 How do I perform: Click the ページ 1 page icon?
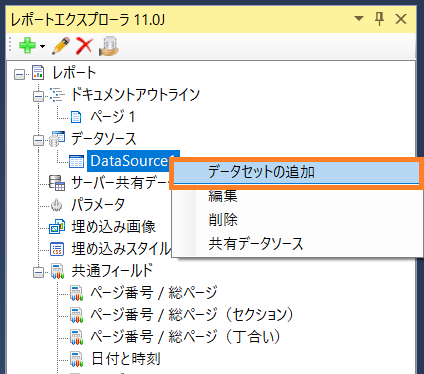76,117
